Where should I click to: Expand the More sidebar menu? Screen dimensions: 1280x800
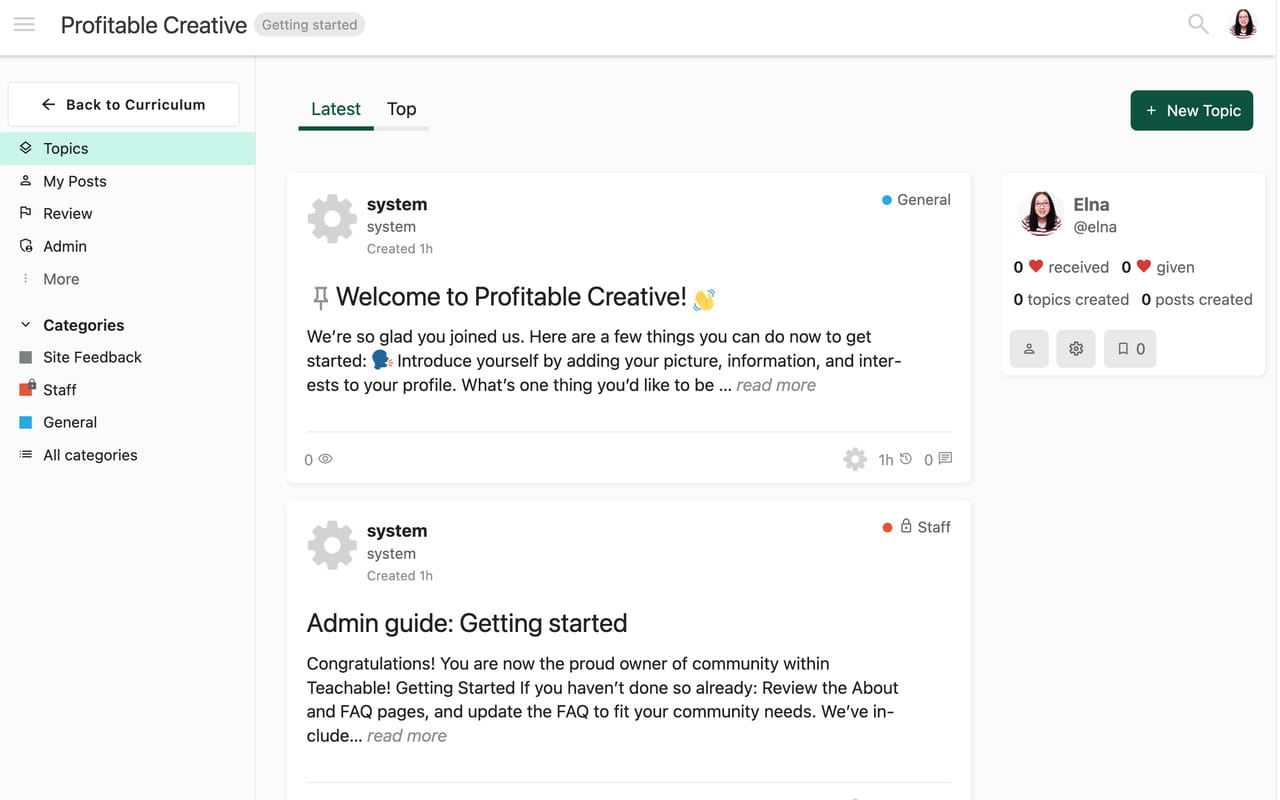[x=60, y=279]
